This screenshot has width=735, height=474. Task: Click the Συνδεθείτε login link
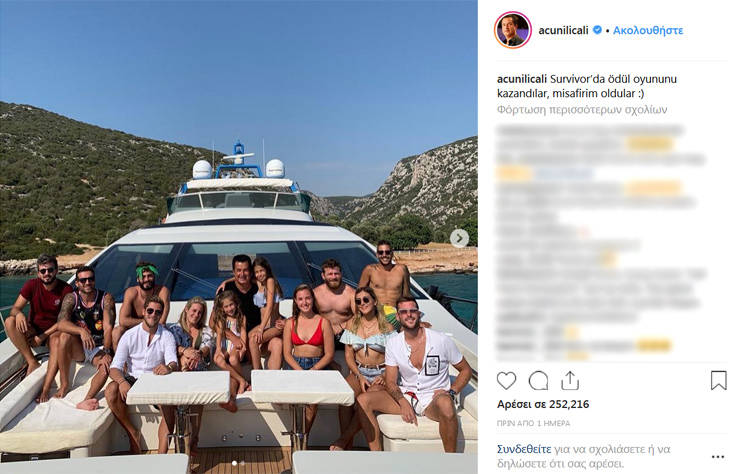(524, 449)
